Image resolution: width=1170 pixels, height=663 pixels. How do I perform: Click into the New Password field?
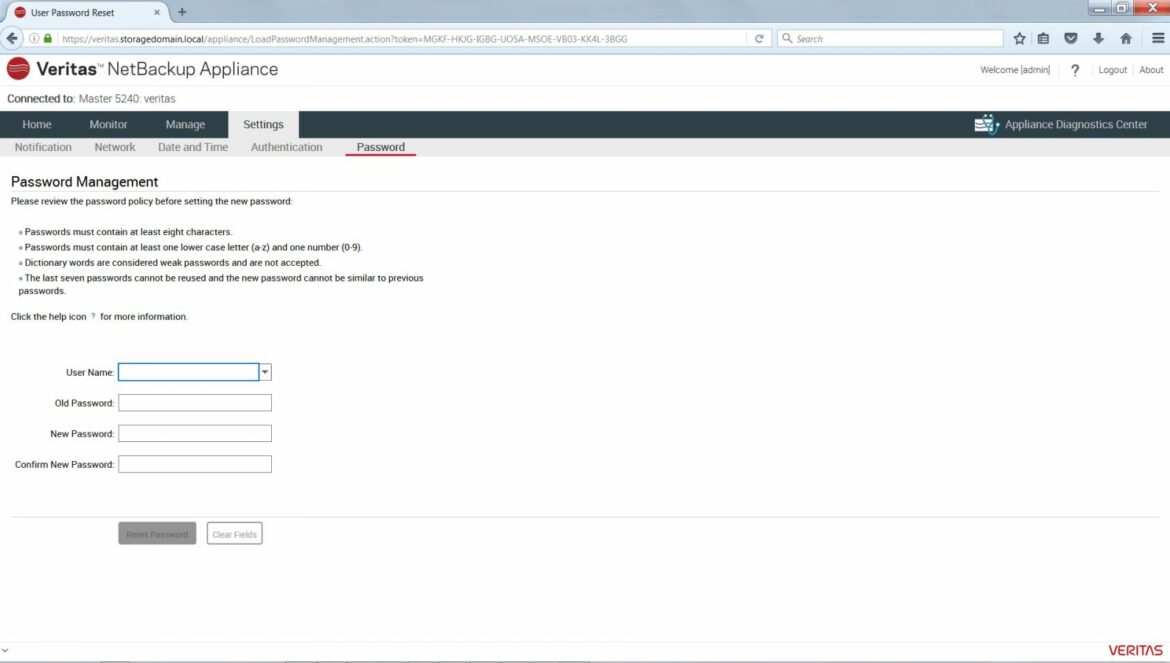[195, 433]
